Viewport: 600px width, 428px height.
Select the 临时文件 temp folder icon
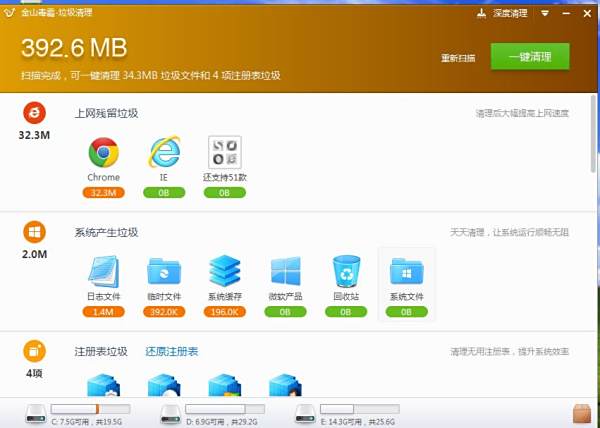click(164, 271)
